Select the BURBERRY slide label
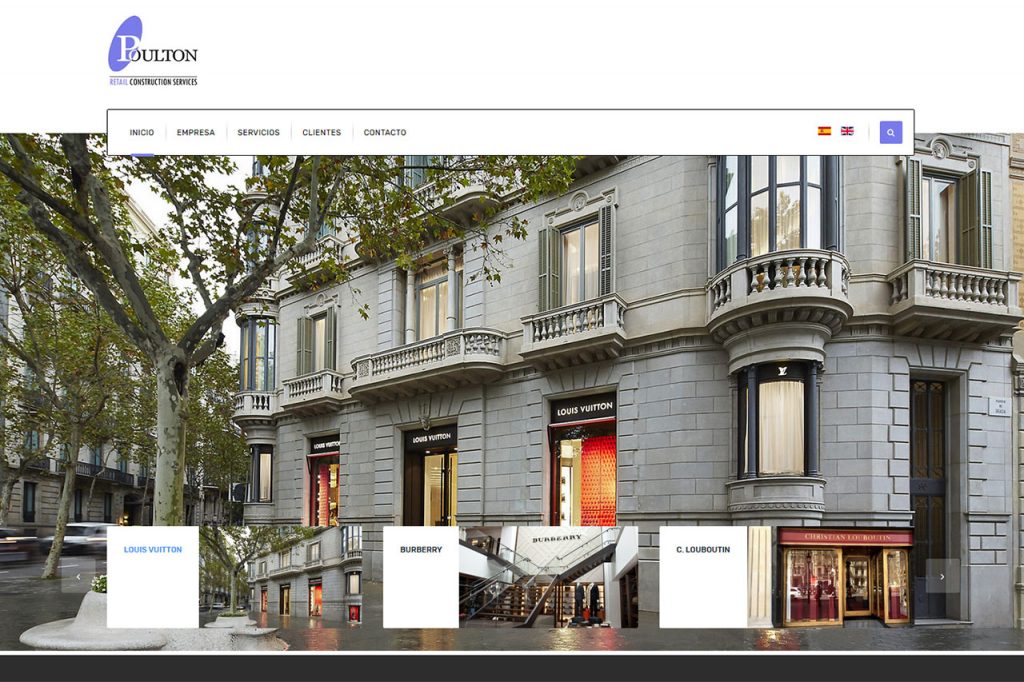This screenshot has width=1024, height=682. [x=421, y=550]
